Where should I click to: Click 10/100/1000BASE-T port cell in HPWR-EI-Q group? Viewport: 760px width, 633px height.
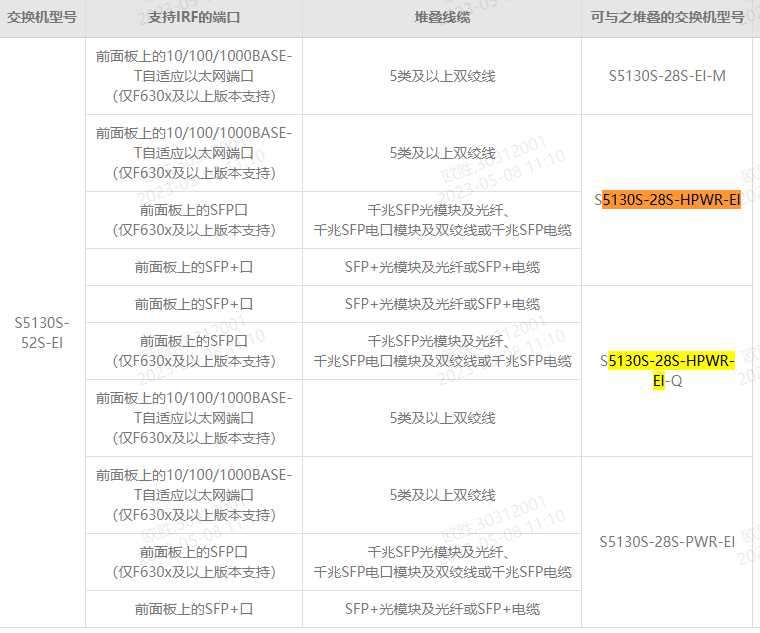pyautogui.click(x=194, y=418)
